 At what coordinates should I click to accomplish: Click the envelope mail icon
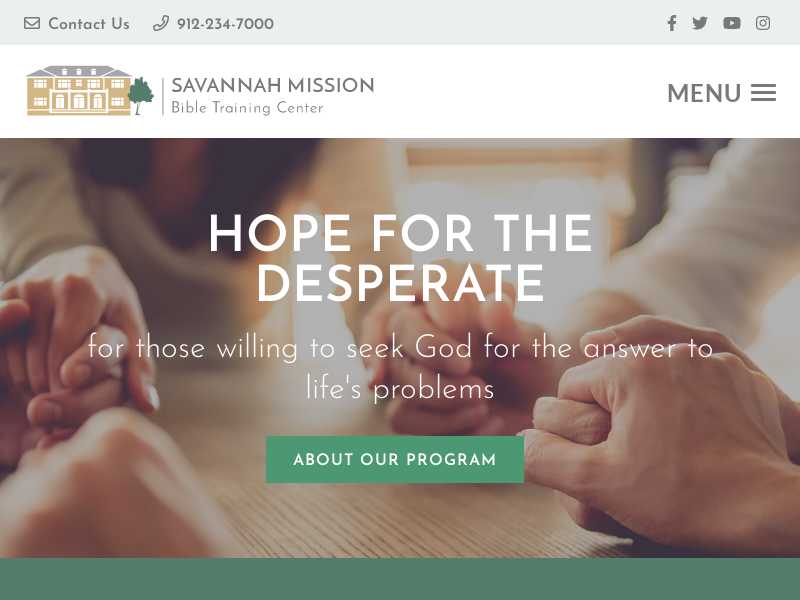(32, 23)
